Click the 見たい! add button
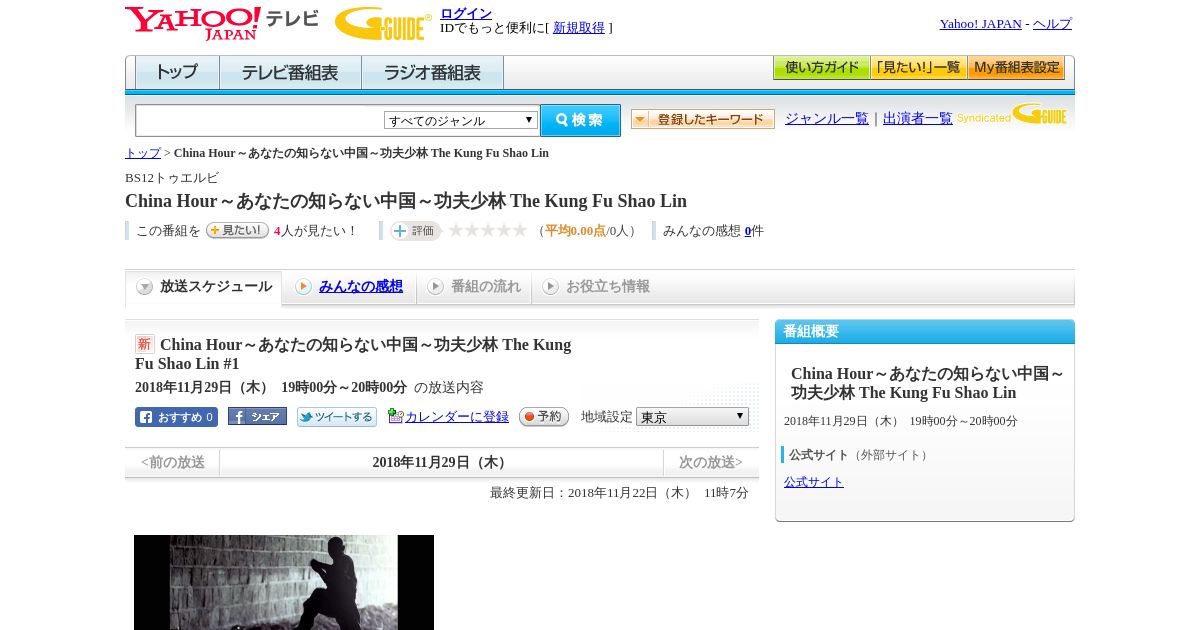Image resolution: width=1200 pixels, height=630 pixels. click(x=237, y=230)
